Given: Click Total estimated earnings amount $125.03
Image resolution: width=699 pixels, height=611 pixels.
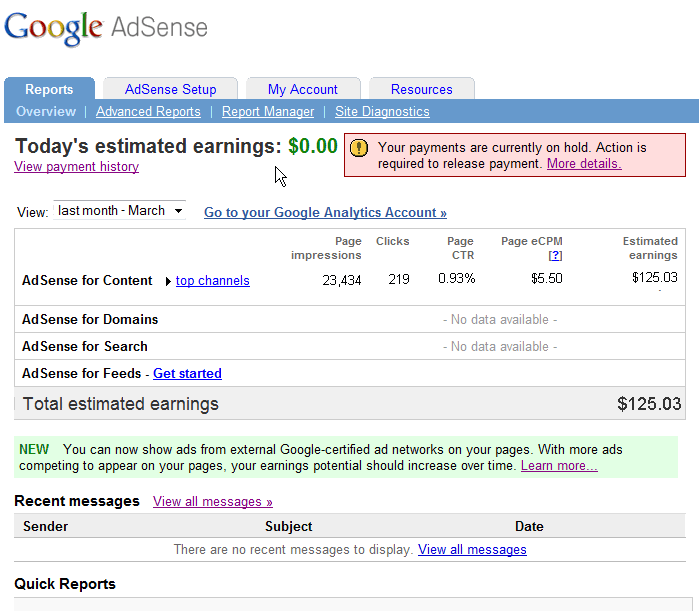Looking at the screenshot, I should (649, 404).
